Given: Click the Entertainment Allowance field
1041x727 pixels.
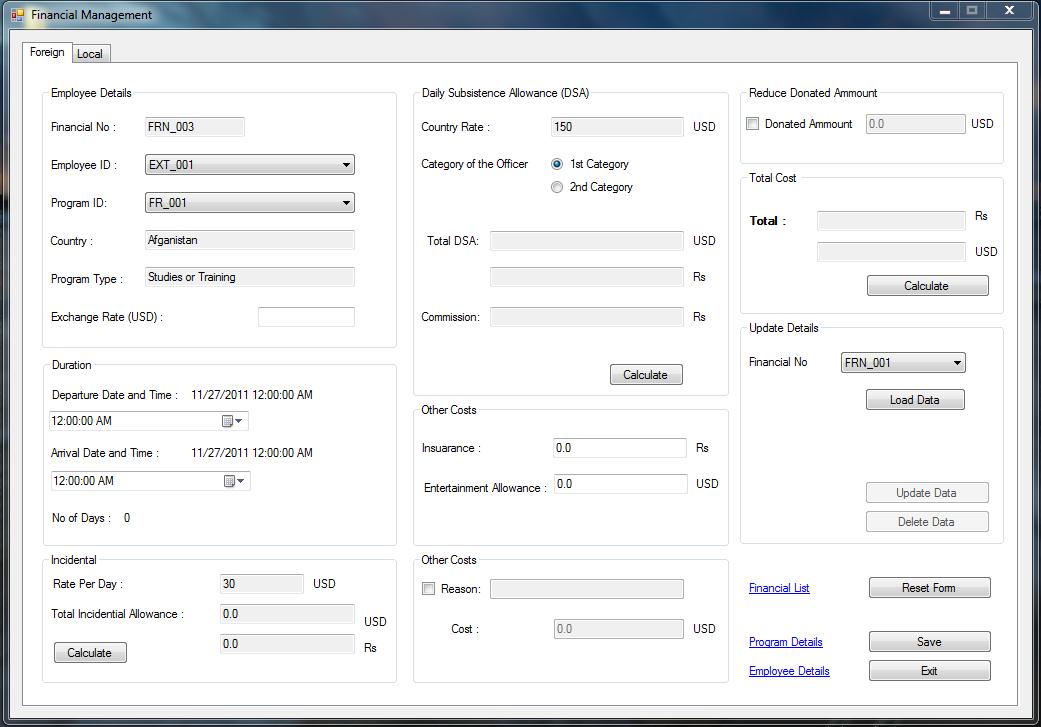Looking at the screenshot, I should click(x=621, y=484).
